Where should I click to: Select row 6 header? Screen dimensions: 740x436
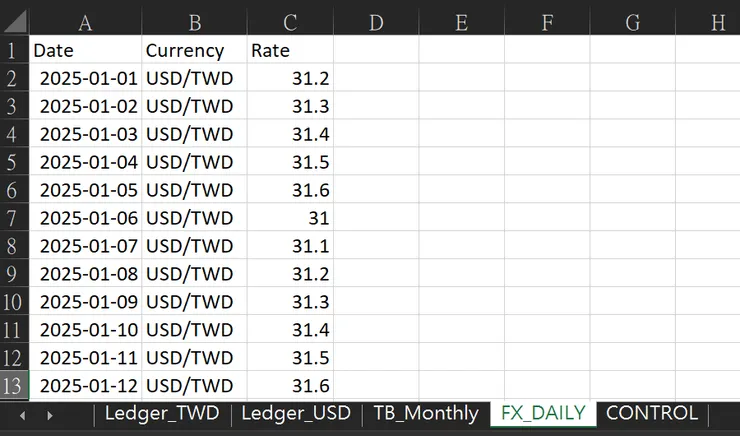14,189
